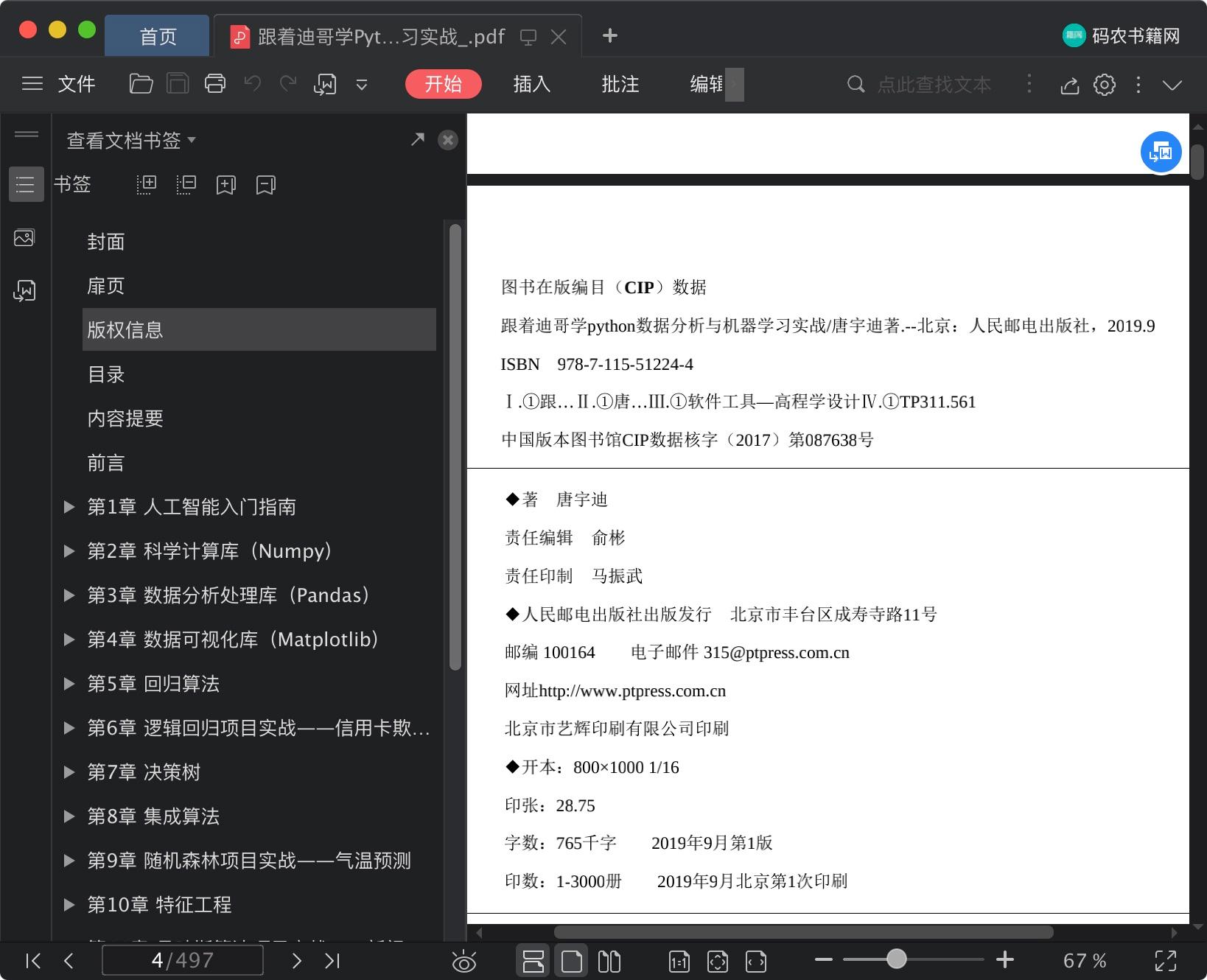Open the hamburger 文件 menu icon
Image resolution: width=1207 pixels, height=980 pixels.
coord(32,84)
